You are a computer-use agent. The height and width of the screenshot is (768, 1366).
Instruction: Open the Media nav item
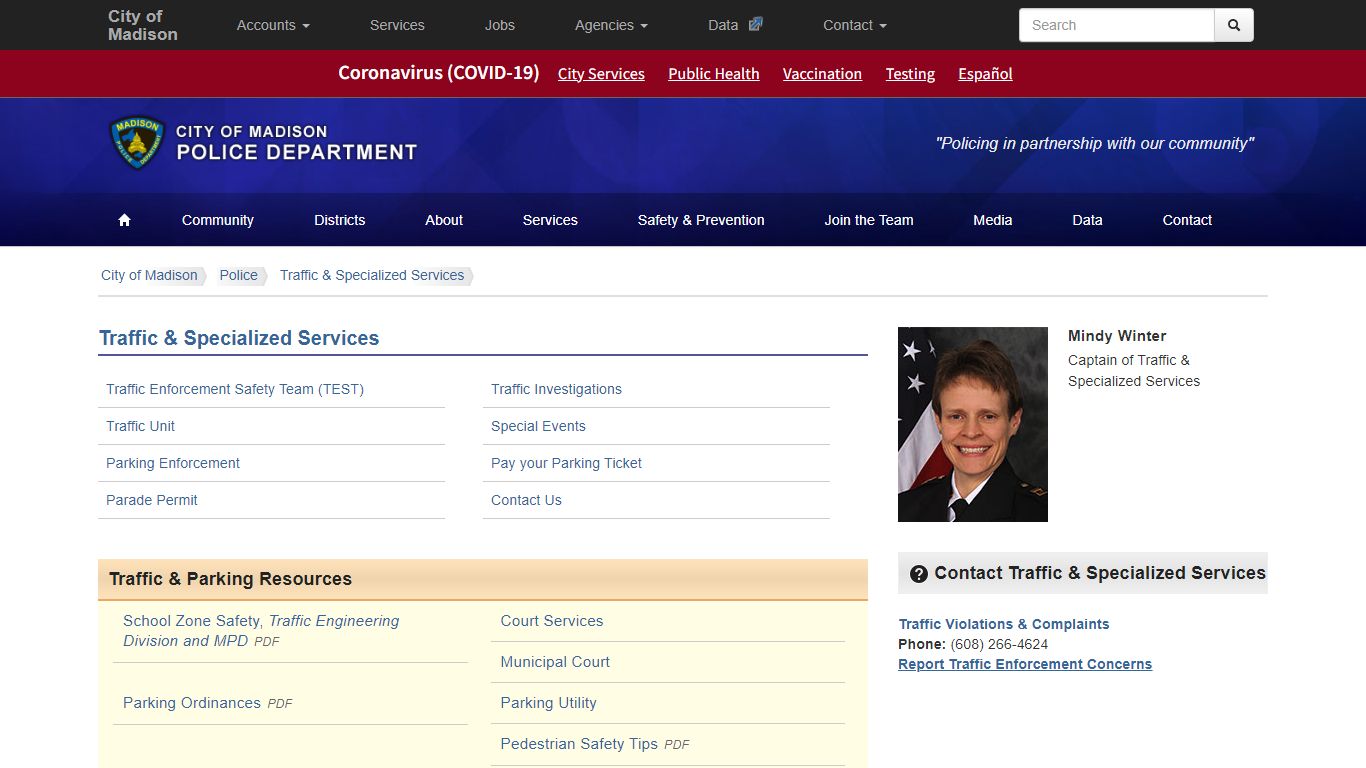(x=993, y=220)
